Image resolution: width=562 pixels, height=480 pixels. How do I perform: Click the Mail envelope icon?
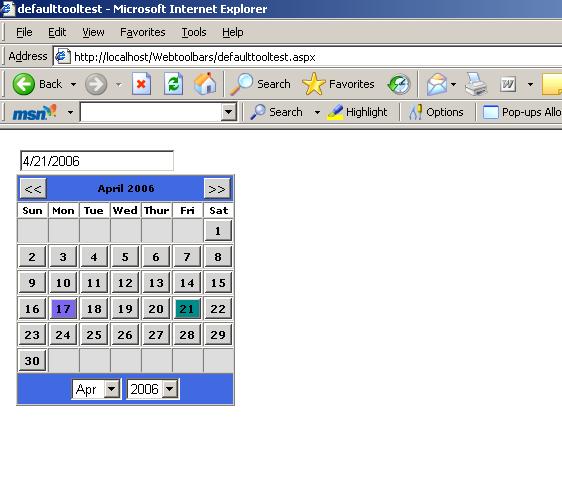coord(436,84)
